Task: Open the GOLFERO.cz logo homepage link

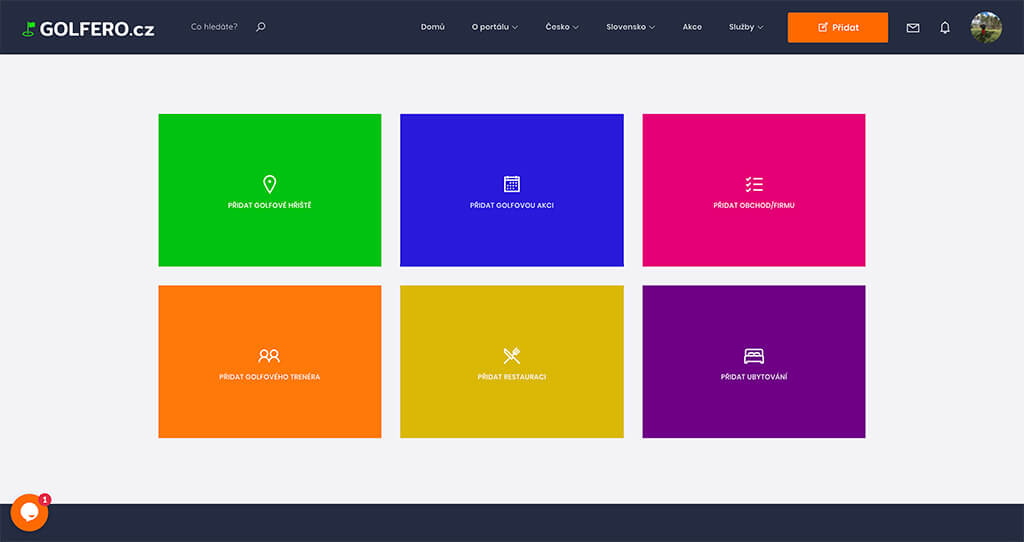Action: point(88,29)
